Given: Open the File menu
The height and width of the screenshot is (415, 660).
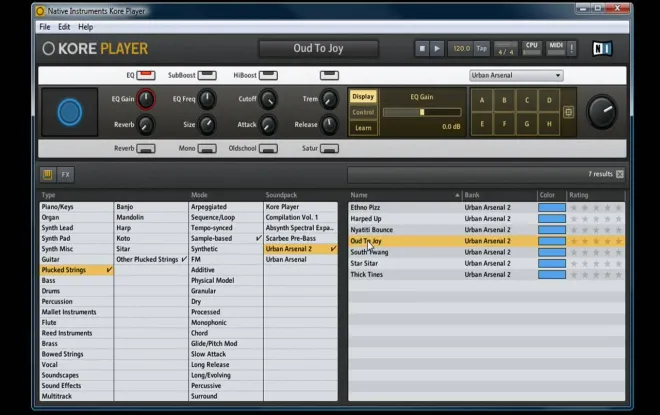Looking at the screenshot, I should point(45,27).
